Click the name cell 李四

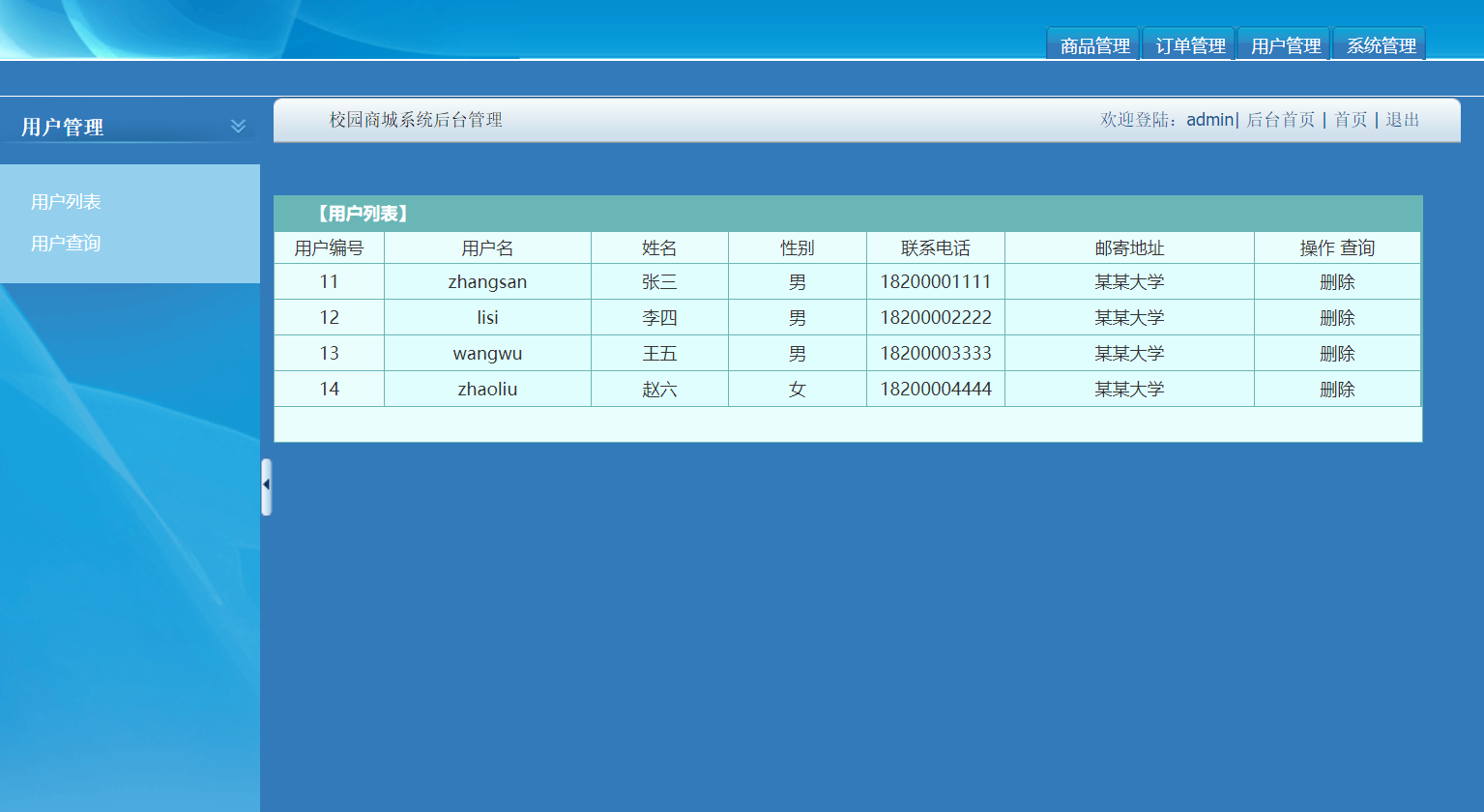click(x=659, y=318)
